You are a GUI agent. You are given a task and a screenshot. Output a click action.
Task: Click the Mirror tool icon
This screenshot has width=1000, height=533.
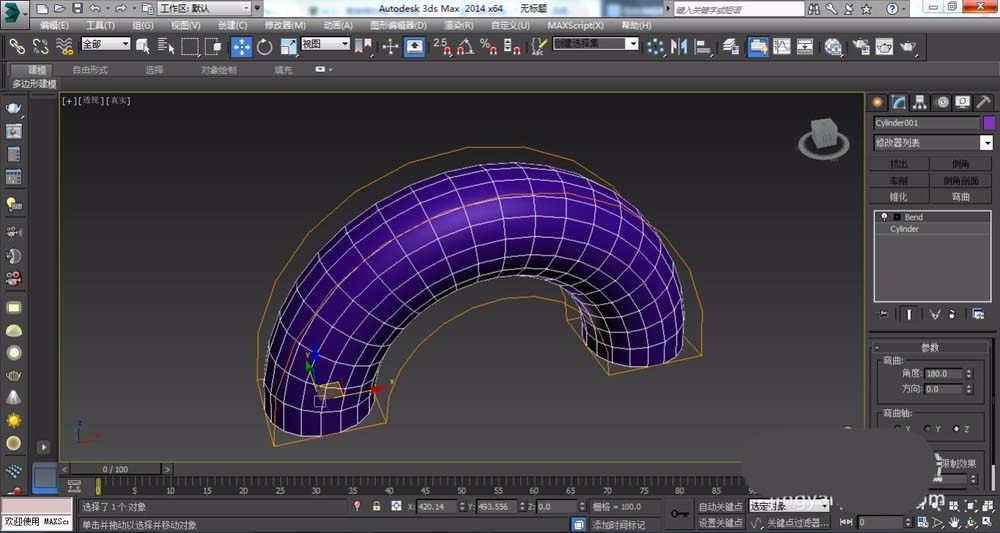point(681,46)
